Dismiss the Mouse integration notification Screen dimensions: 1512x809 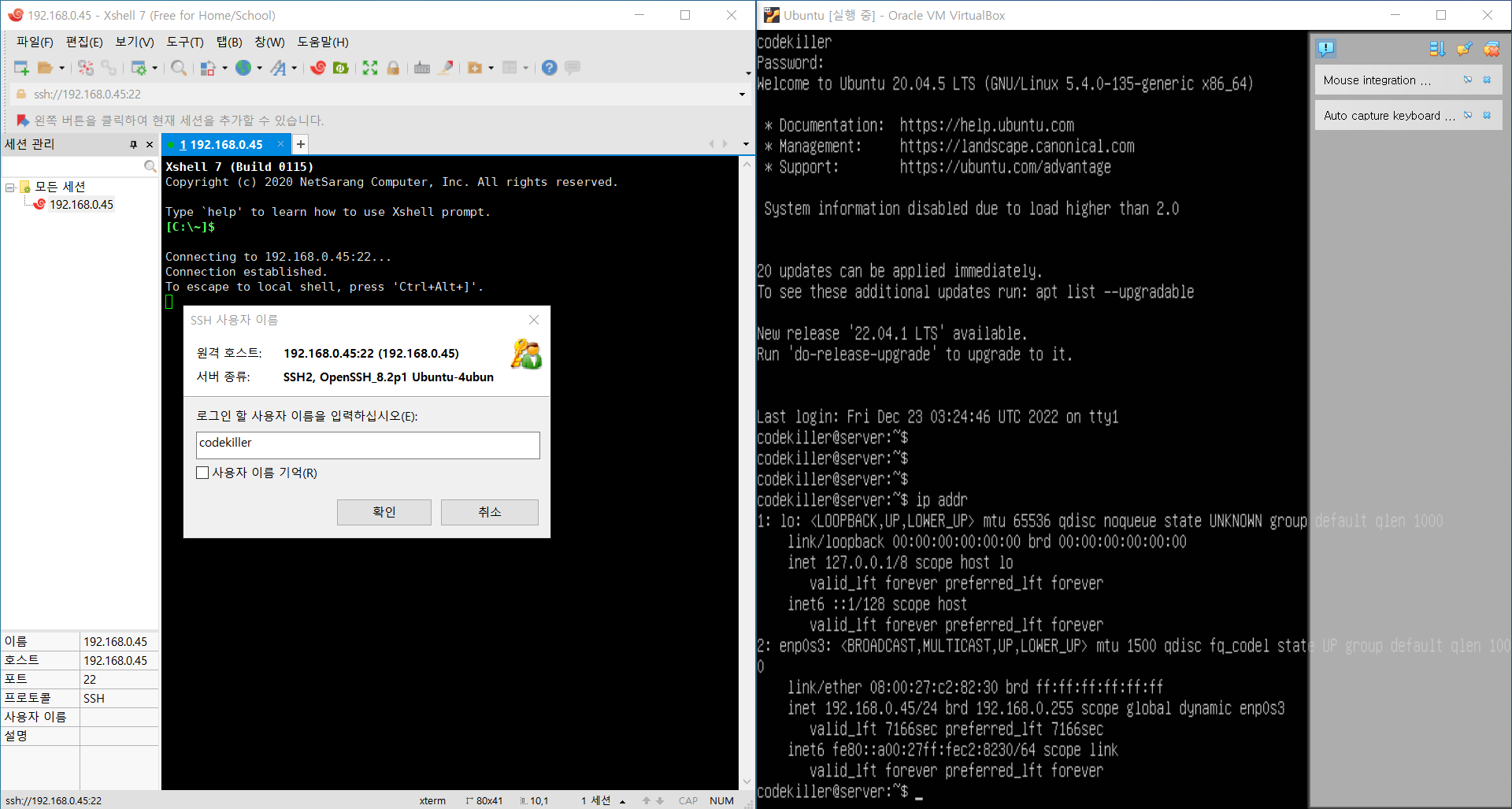(1487, 80)
